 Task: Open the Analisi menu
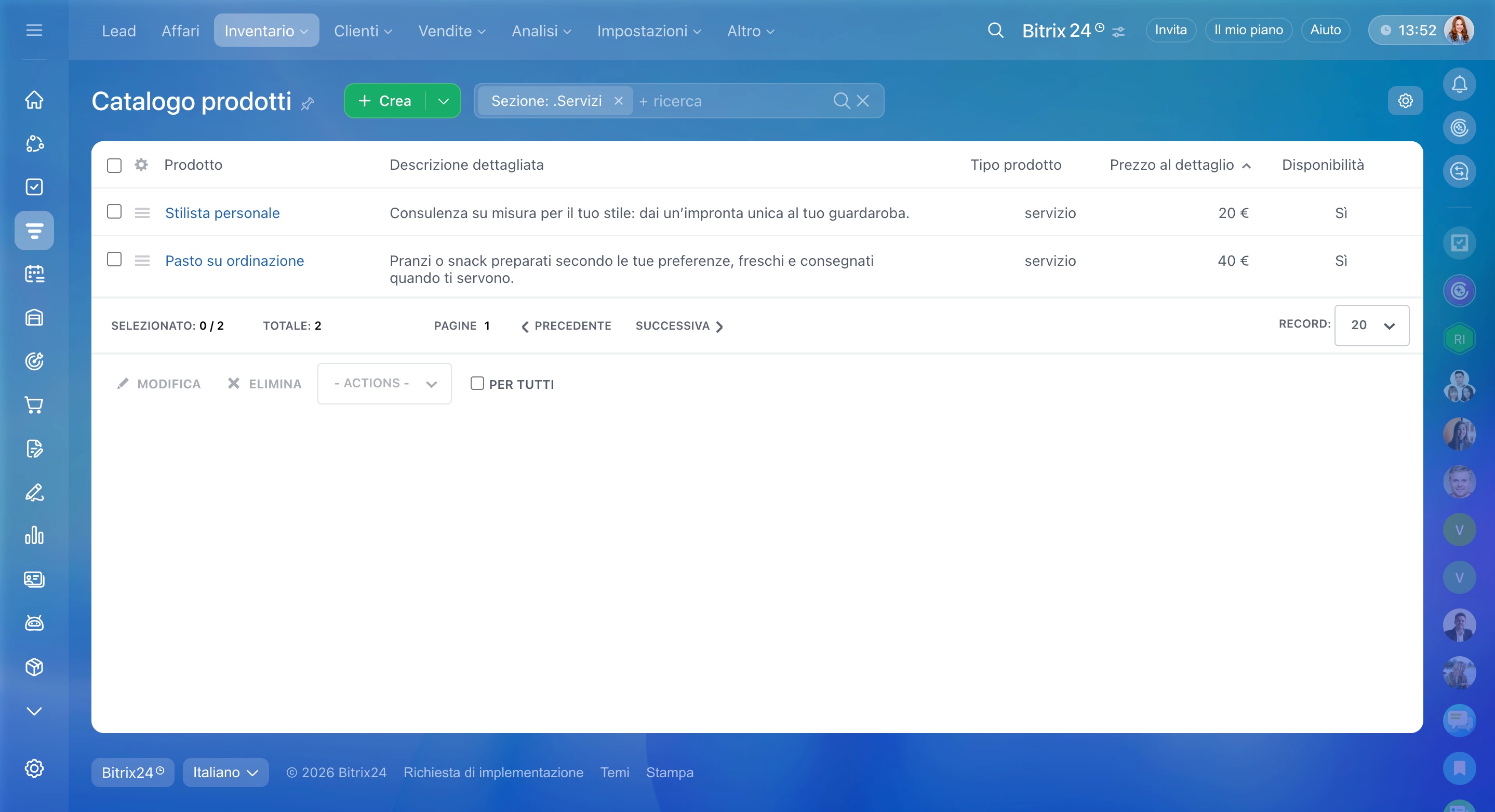(x=541, y=31)
